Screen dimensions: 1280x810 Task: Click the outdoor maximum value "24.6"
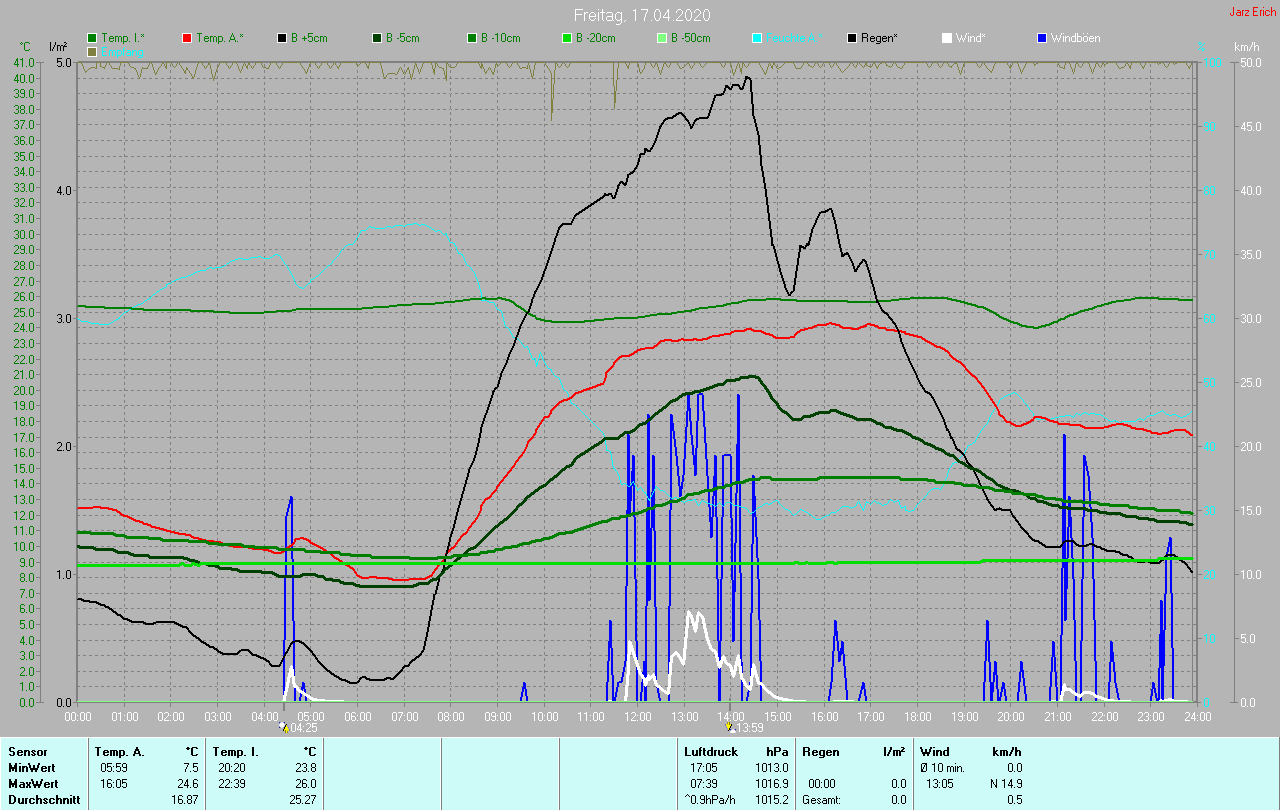pos(188,783)
